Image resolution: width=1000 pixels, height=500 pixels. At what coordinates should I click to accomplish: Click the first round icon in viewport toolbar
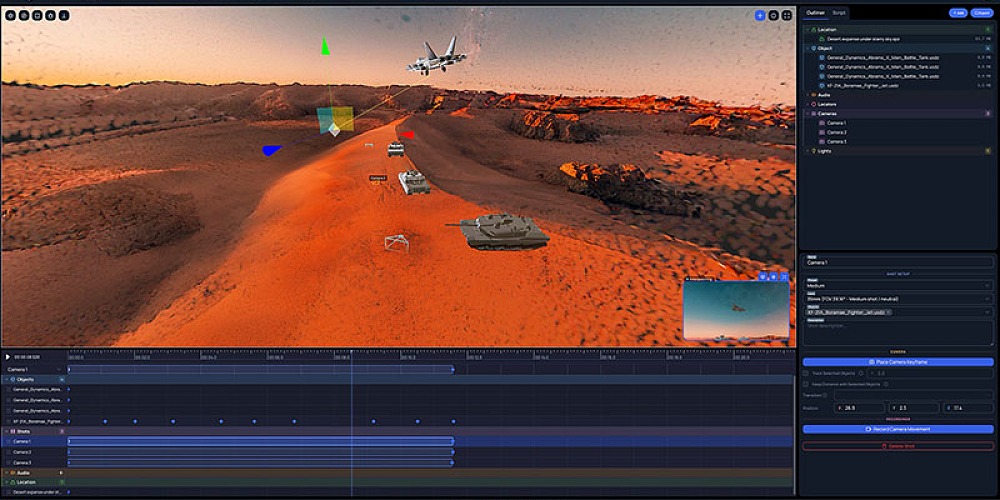(10, 15)
